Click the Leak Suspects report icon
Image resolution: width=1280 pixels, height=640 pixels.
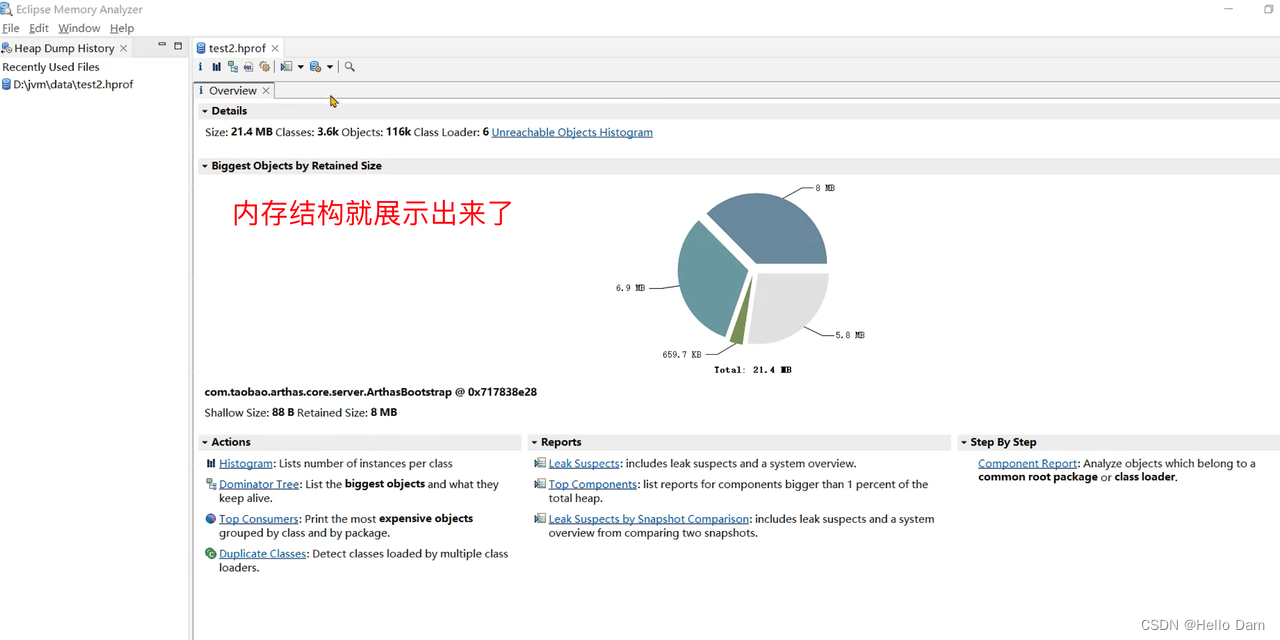click(x=540, y=464)
